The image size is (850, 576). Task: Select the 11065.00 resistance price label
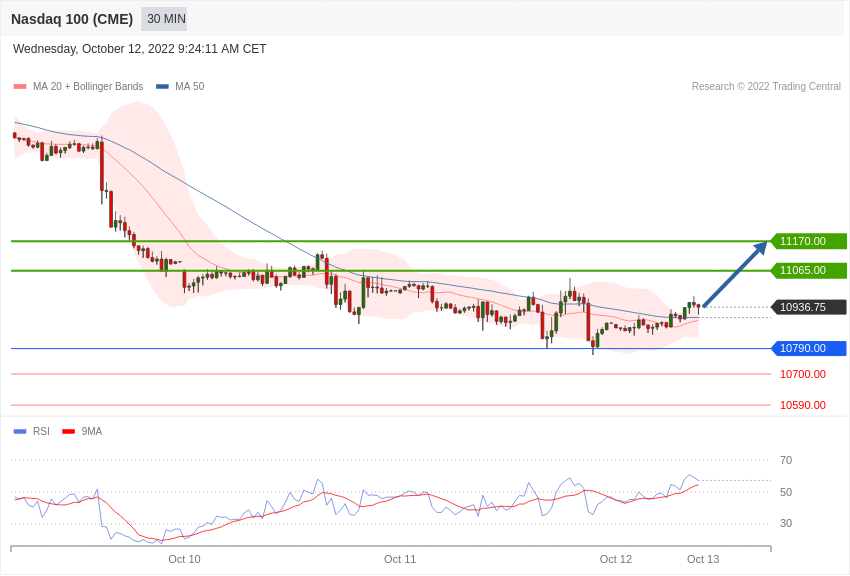point(808,270)
